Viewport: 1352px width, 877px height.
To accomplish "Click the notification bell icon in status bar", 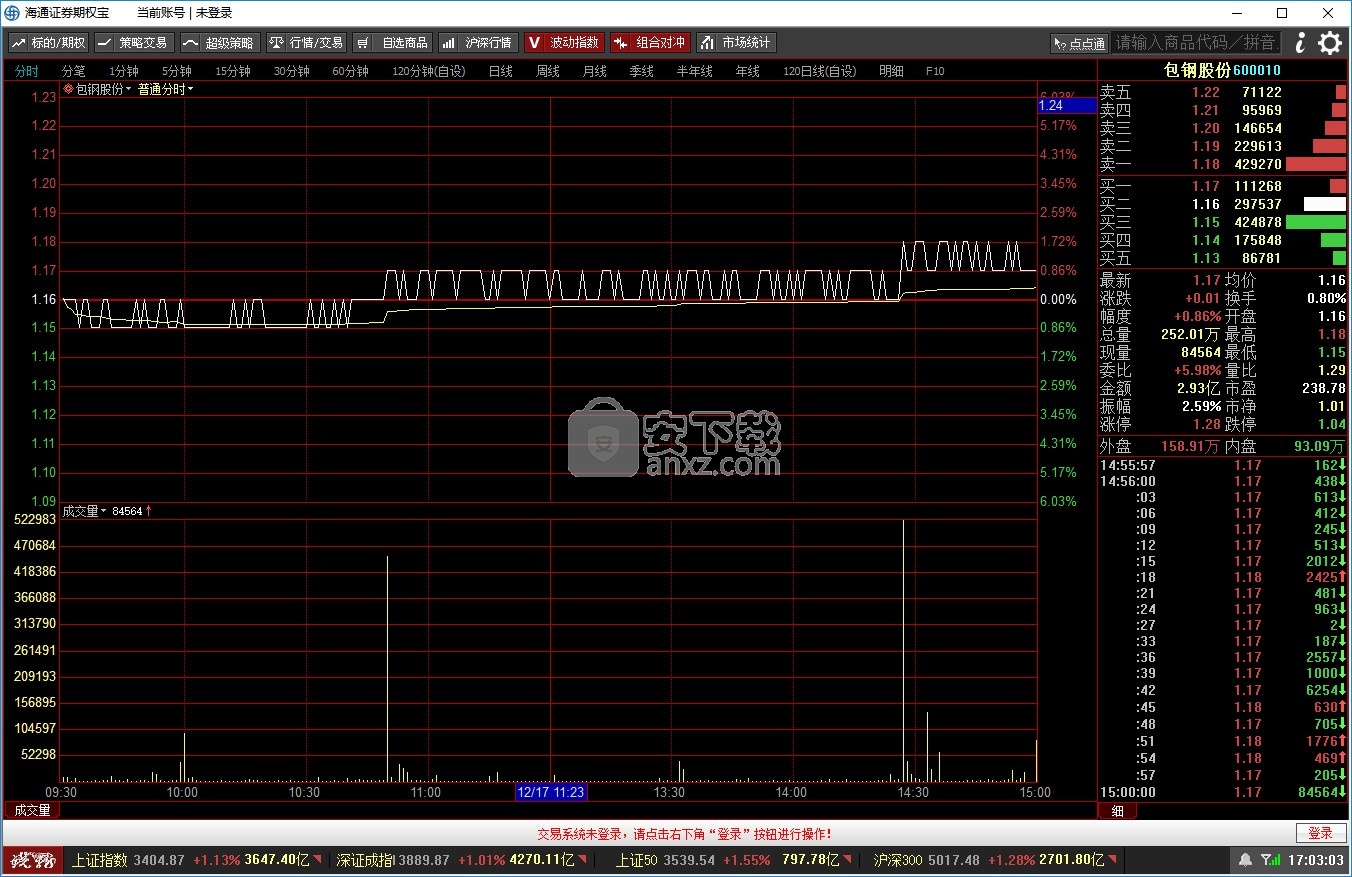I will click(x=1245, y=860).
